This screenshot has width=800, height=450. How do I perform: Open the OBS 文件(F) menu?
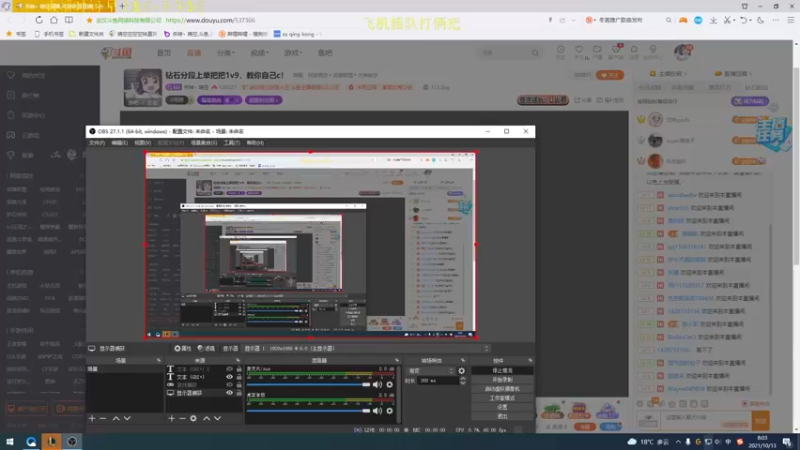coord(96,143)
